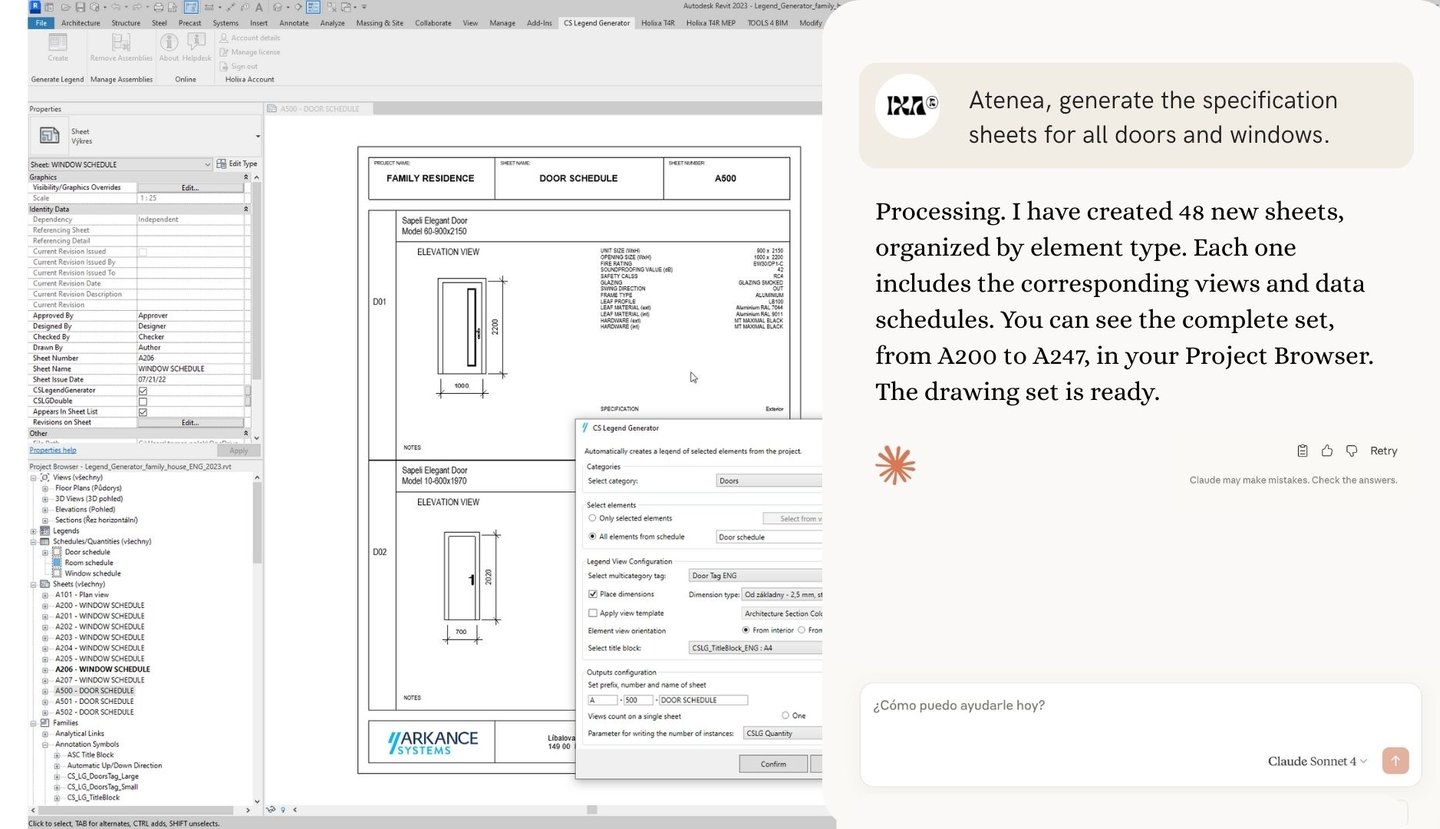1440x829 pixels.
Task: Click the Revit 'R' application logo
Action: [37, 6]
